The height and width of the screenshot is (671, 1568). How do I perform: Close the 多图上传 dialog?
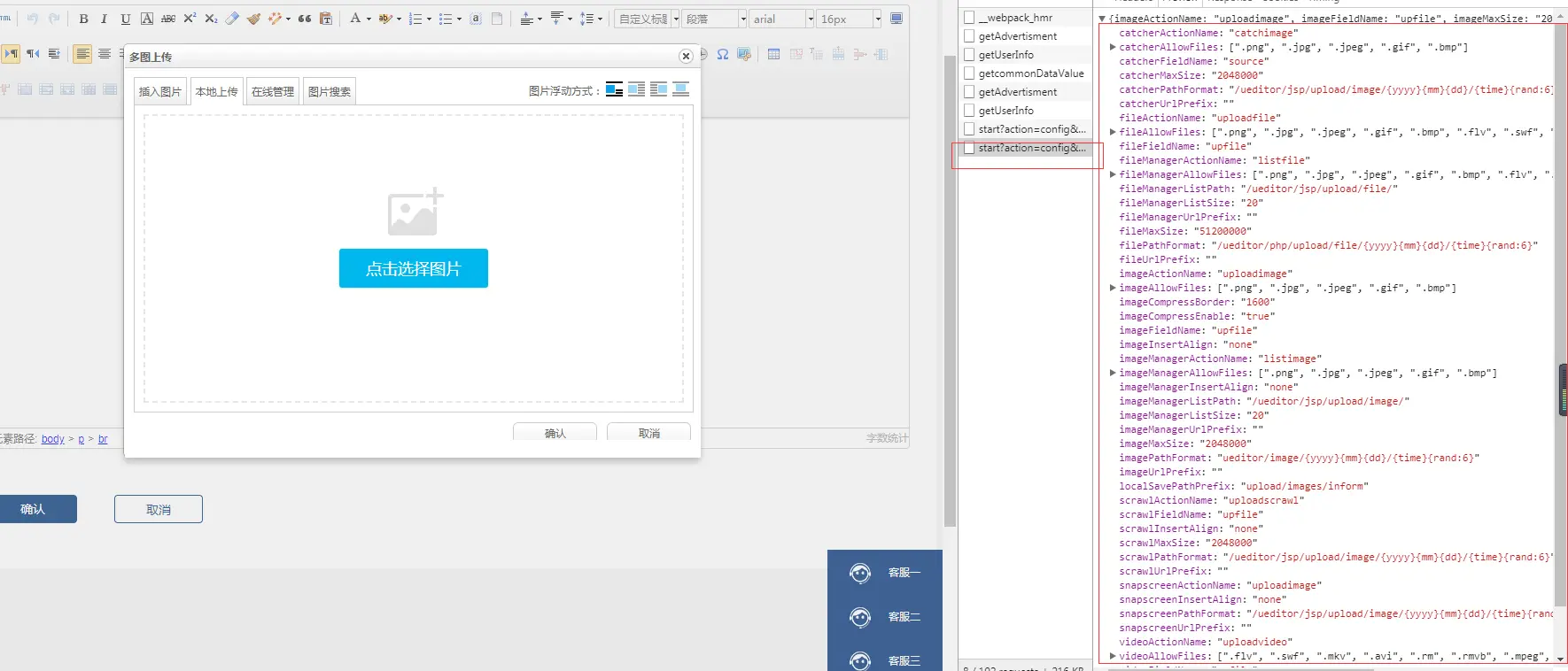[686, 56]
